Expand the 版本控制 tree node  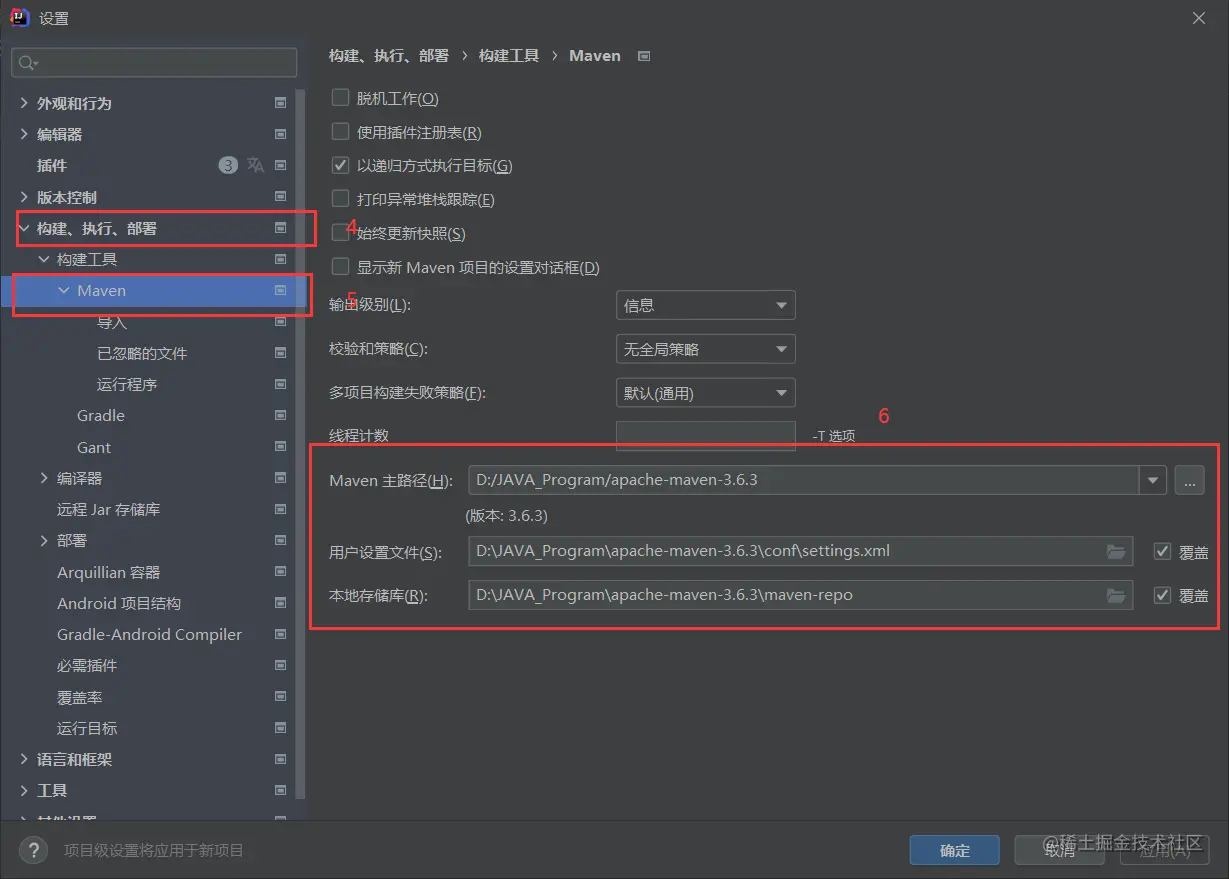24,197
